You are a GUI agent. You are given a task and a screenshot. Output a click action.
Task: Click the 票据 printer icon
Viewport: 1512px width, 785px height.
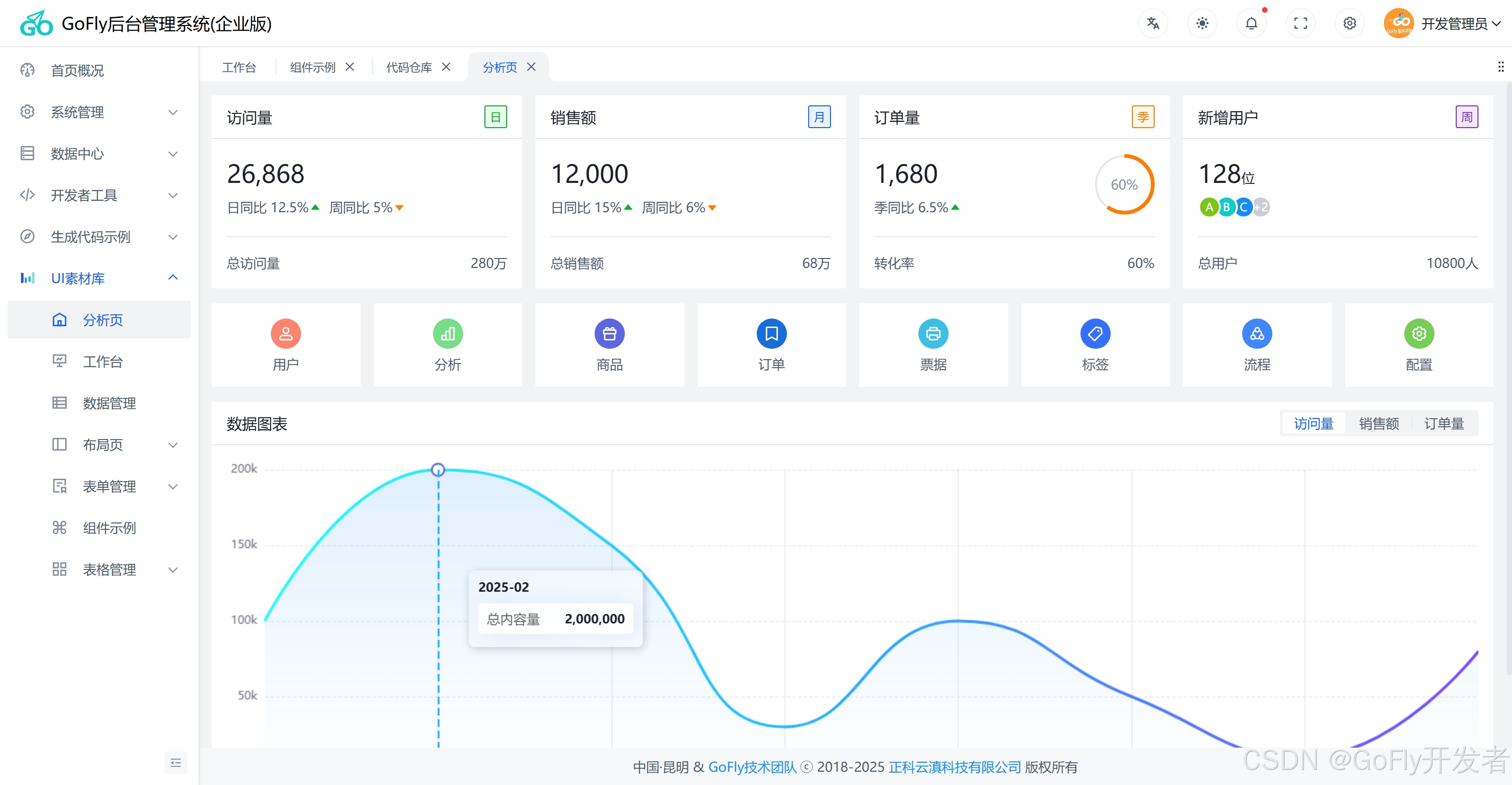point(933,334)
